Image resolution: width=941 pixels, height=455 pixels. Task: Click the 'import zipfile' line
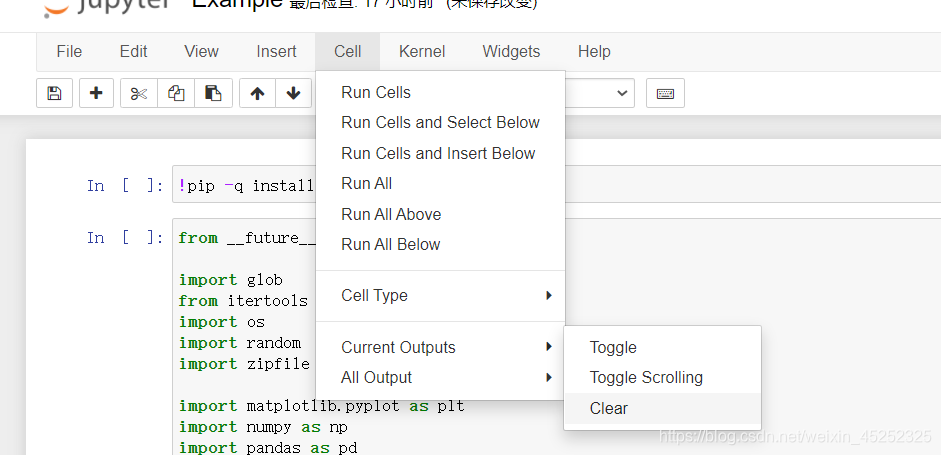[x=244, y=364]
